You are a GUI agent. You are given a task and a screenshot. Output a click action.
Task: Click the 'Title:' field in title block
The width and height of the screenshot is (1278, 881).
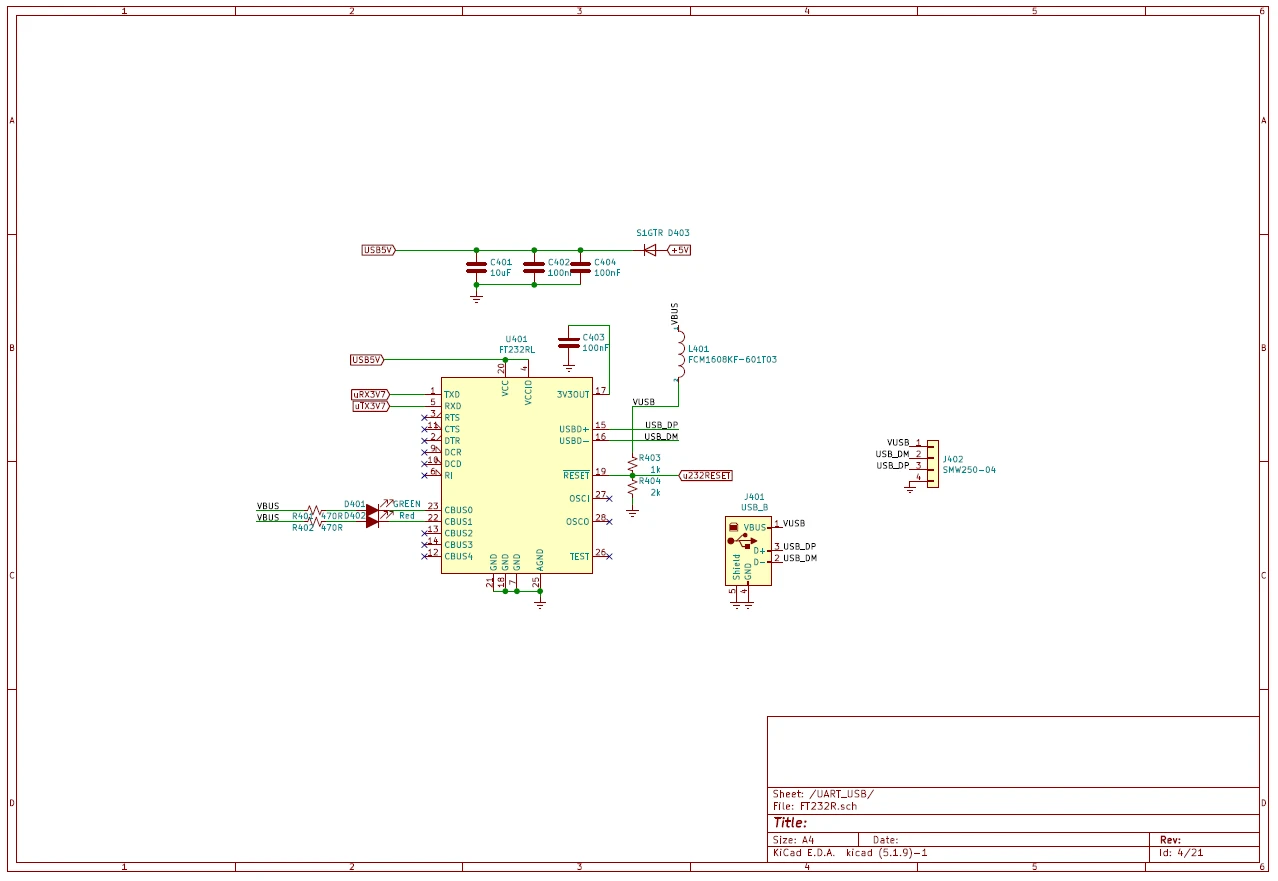pos(790,823)
